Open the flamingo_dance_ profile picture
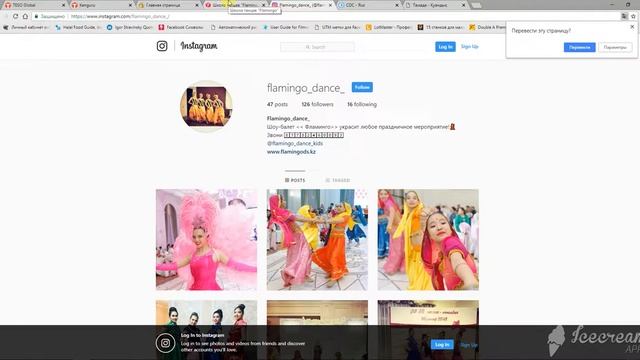This screenshot has width=640, height=360. point(207,107)
